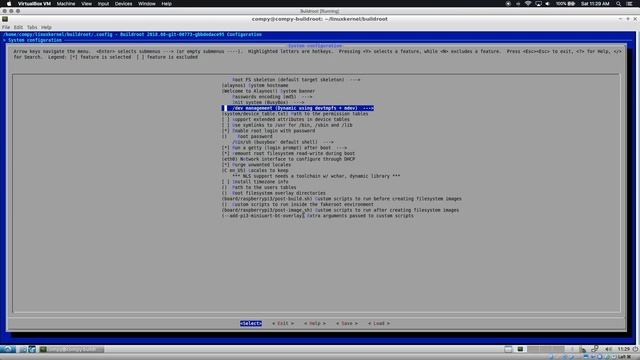Click the Load button
Image resolution: width=640 pixels, height=360 pixels.
click(x=379, y=323)
